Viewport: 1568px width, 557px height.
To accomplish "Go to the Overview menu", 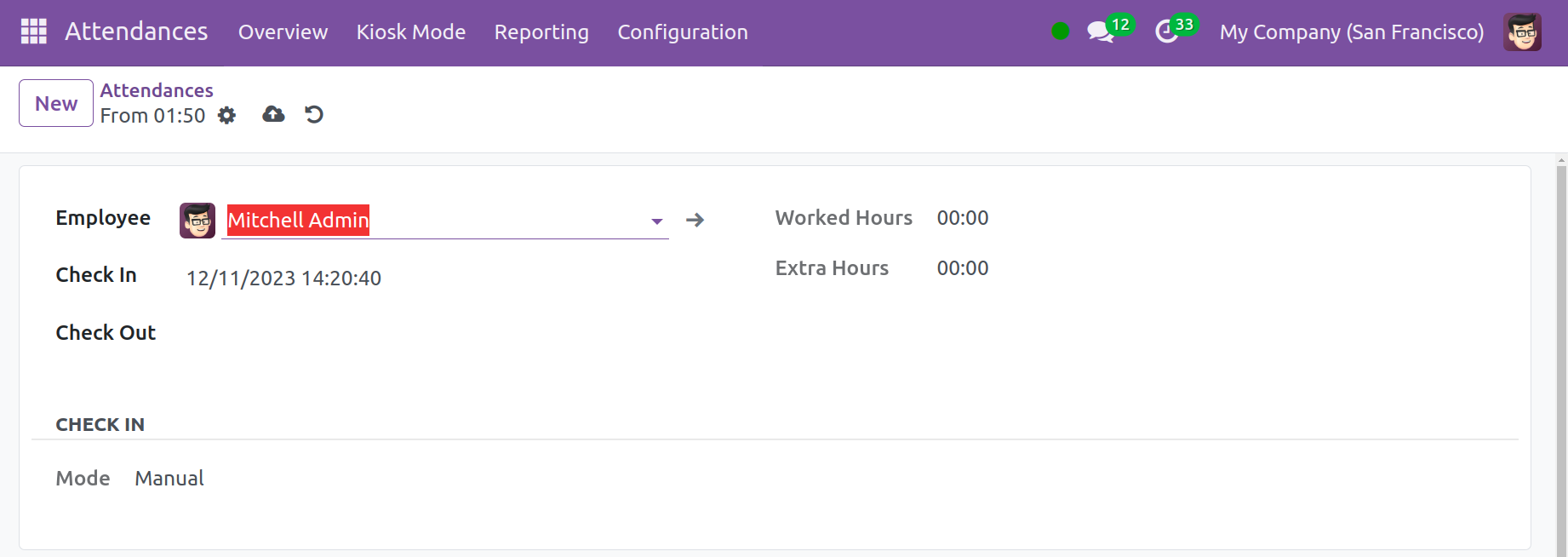I will [283, 32].
